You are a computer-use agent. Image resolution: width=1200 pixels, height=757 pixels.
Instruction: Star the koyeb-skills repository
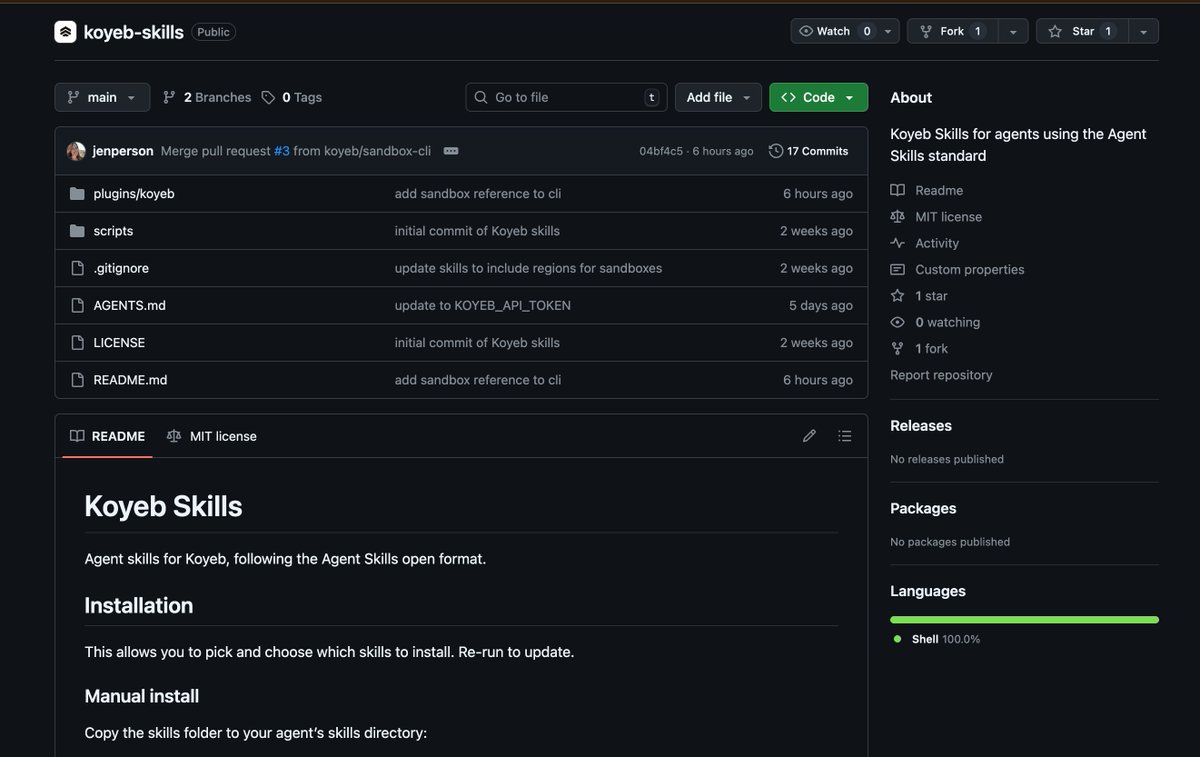point(1080,31)
